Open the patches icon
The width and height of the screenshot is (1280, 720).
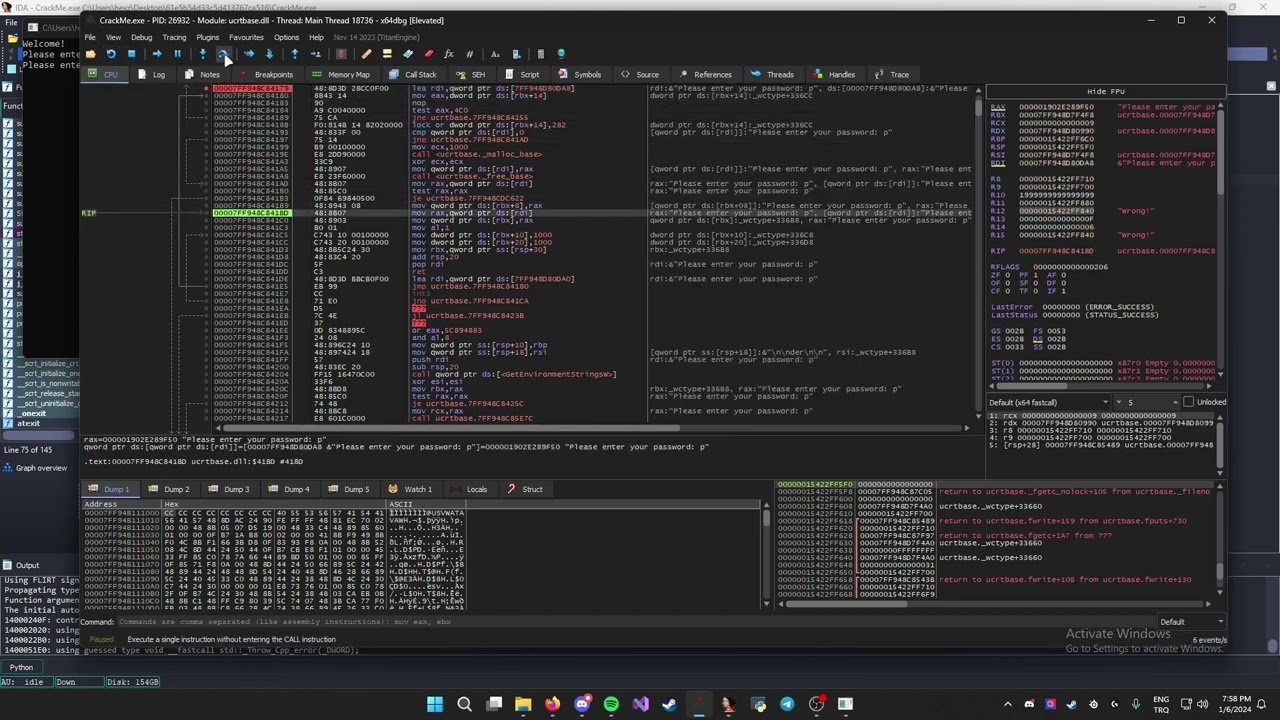pyautogui.click(x=367, y=54)
